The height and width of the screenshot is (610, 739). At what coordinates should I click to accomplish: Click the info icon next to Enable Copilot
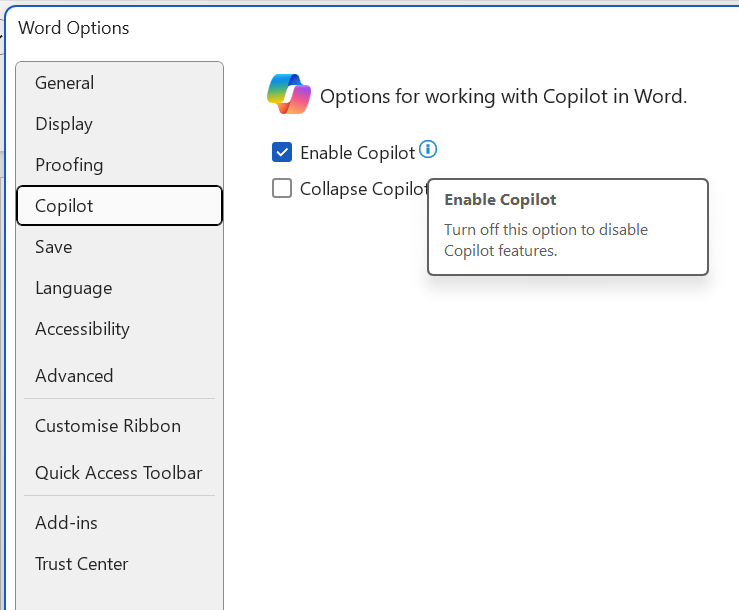(428, 150)
